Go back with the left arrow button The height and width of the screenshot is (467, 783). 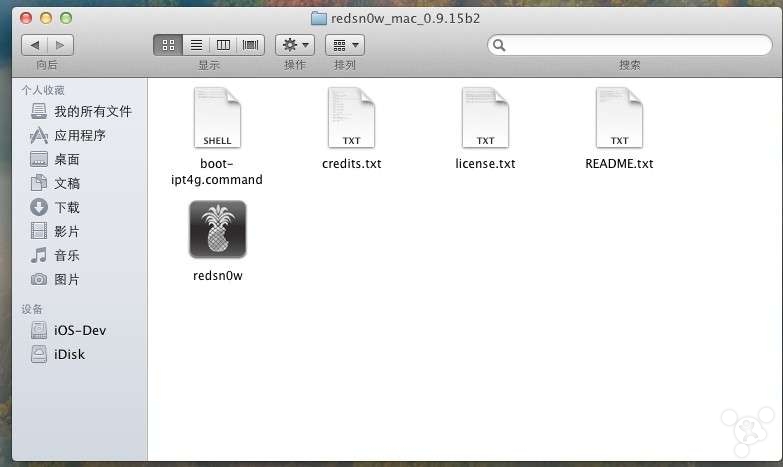(x=34, y=45)
